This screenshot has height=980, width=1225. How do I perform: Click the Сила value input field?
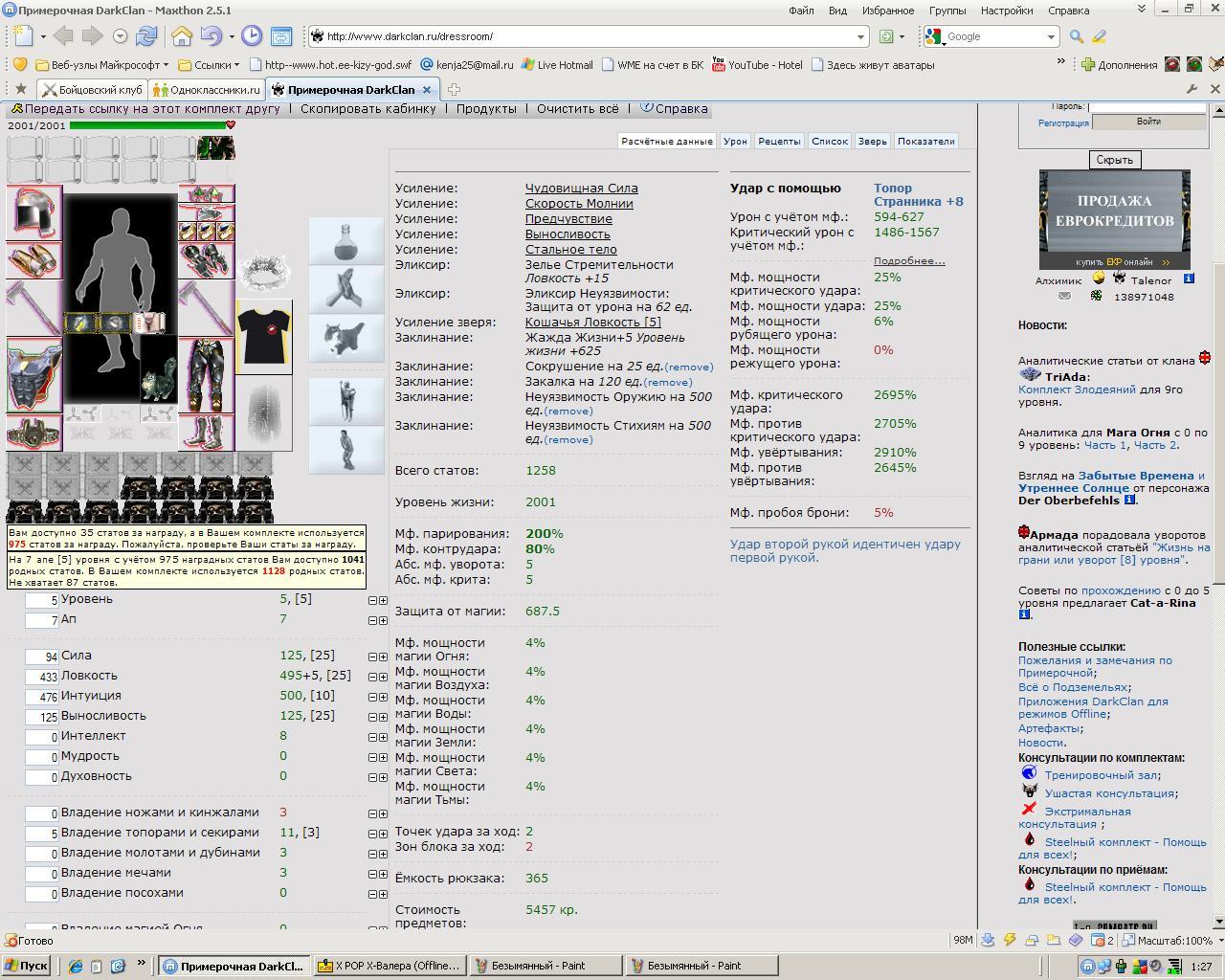tap(42, 657)
